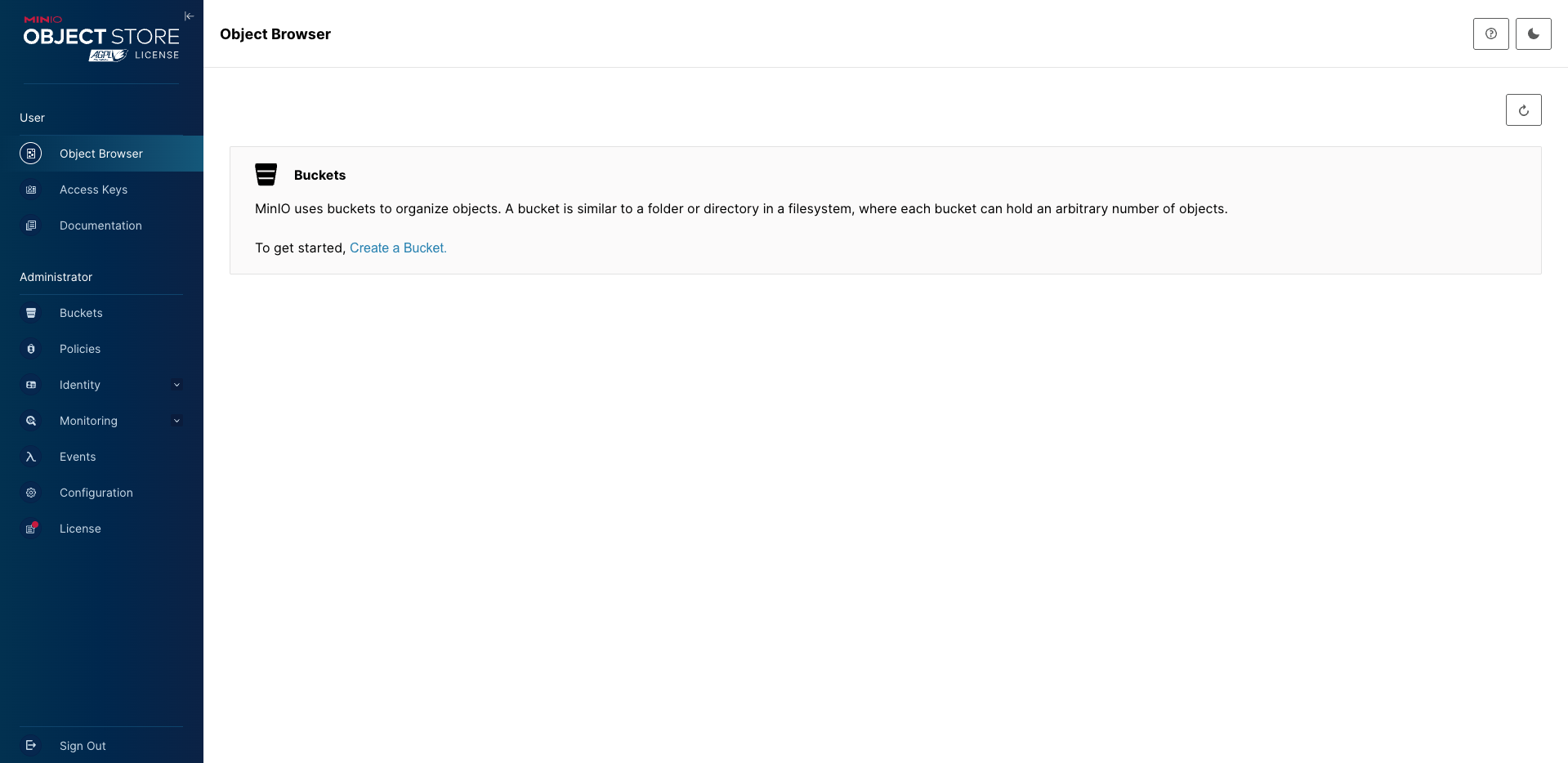This screenshot has height=763, width=1568.
Task: Click the Access Keys sidebar icon
Action: [x=31, y=190]
